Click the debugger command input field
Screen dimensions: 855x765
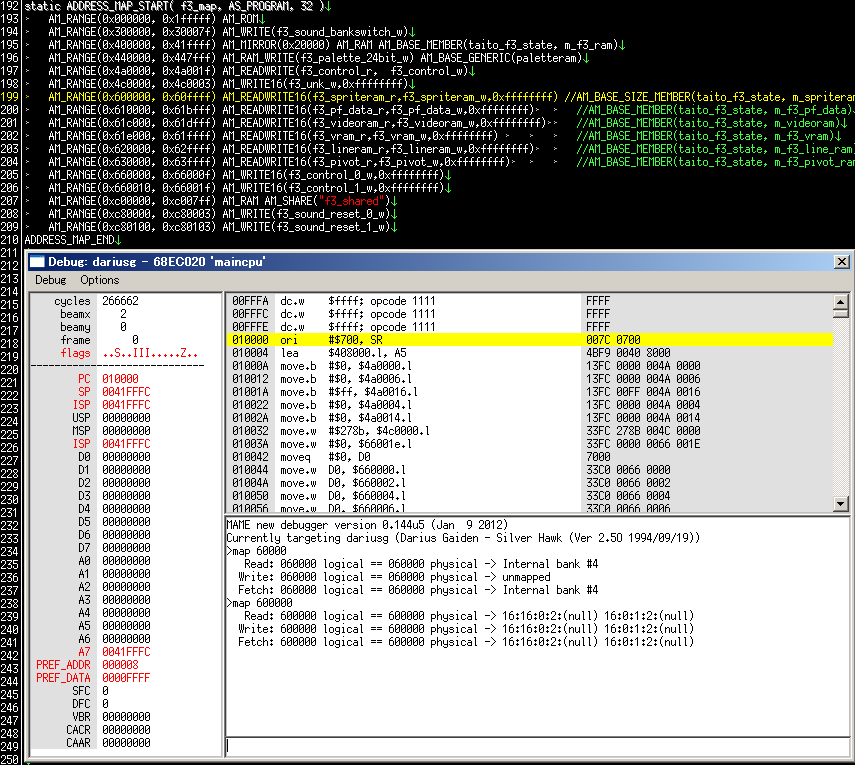coord(530,745)
